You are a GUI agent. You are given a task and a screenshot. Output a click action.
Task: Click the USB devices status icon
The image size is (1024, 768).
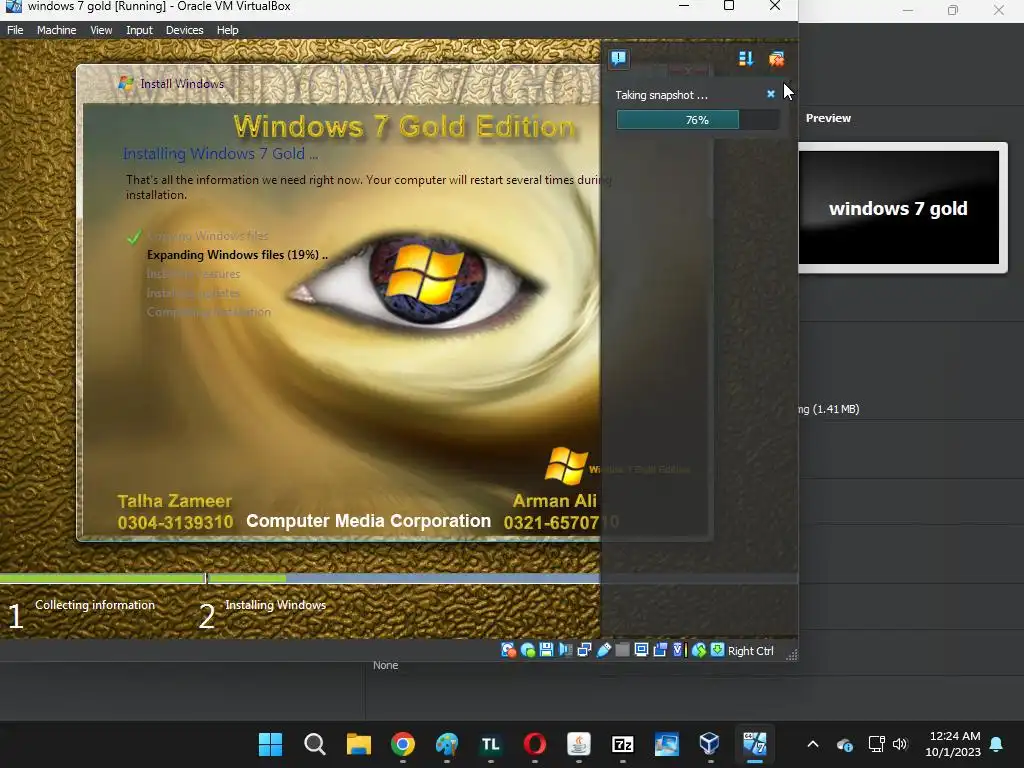coord(603,650)
